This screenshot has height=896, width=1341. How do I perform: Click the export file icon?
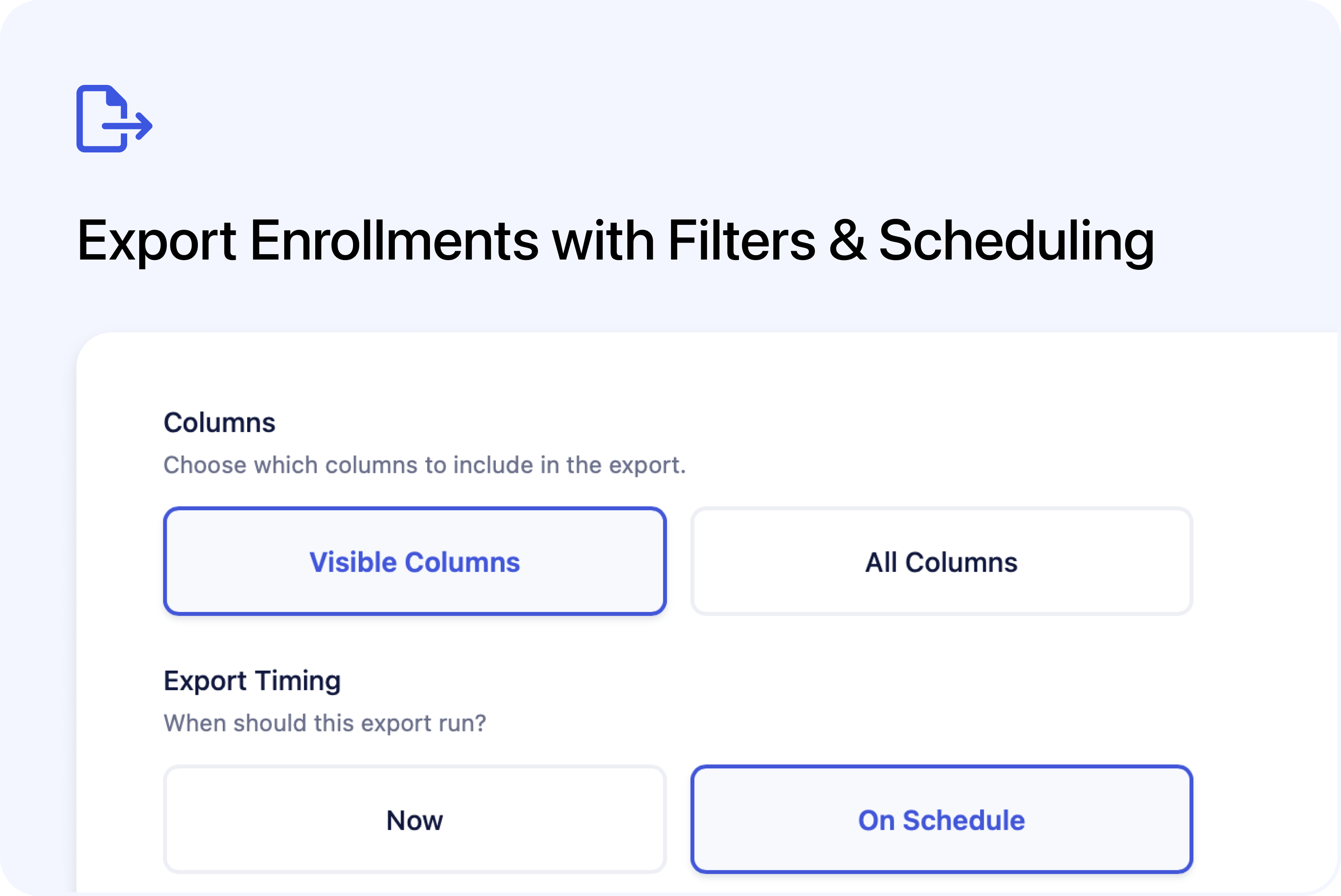click(114, 119)
